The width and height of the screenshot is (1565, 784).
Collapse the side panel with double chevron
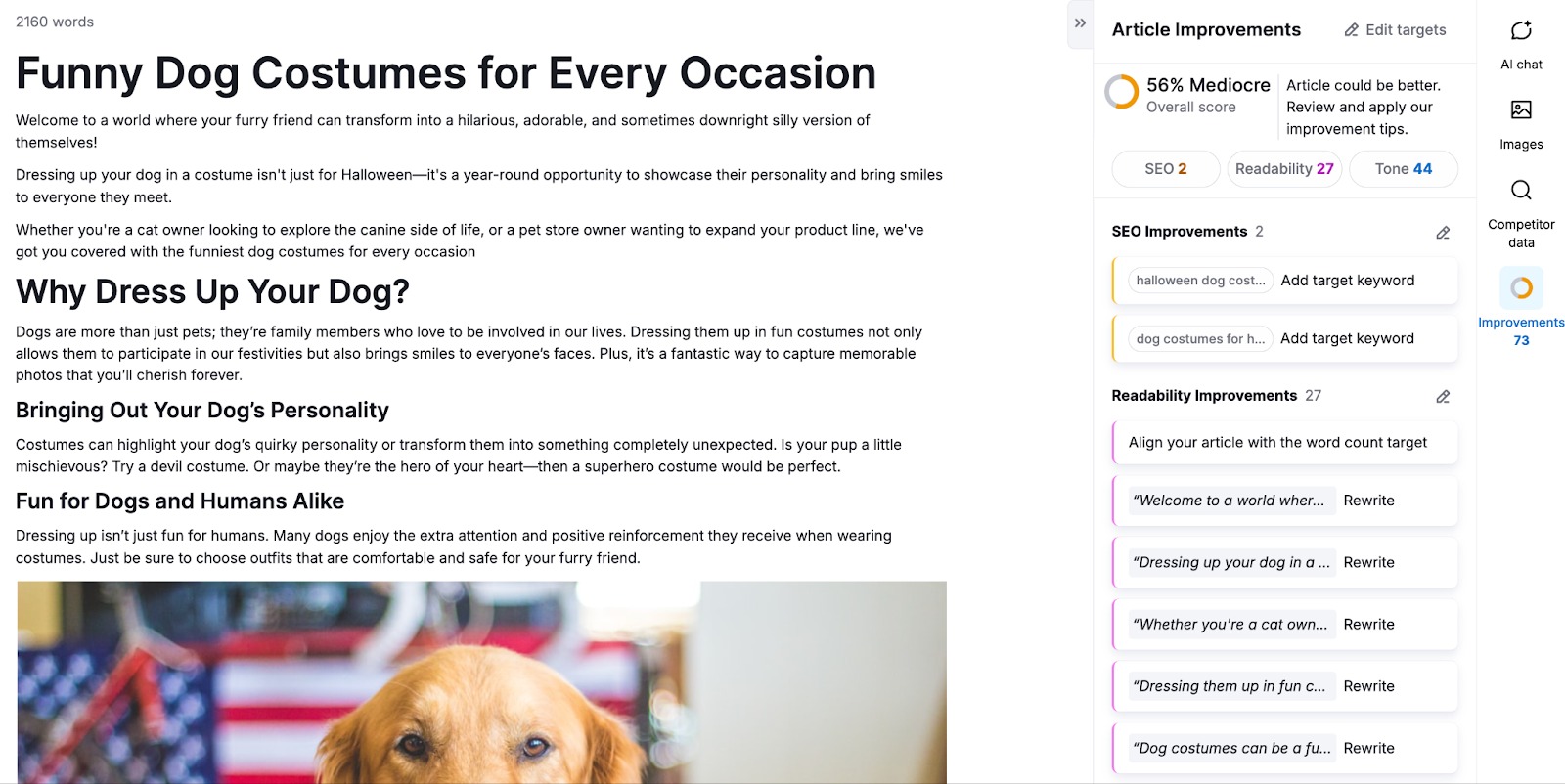click(1080, 23)
